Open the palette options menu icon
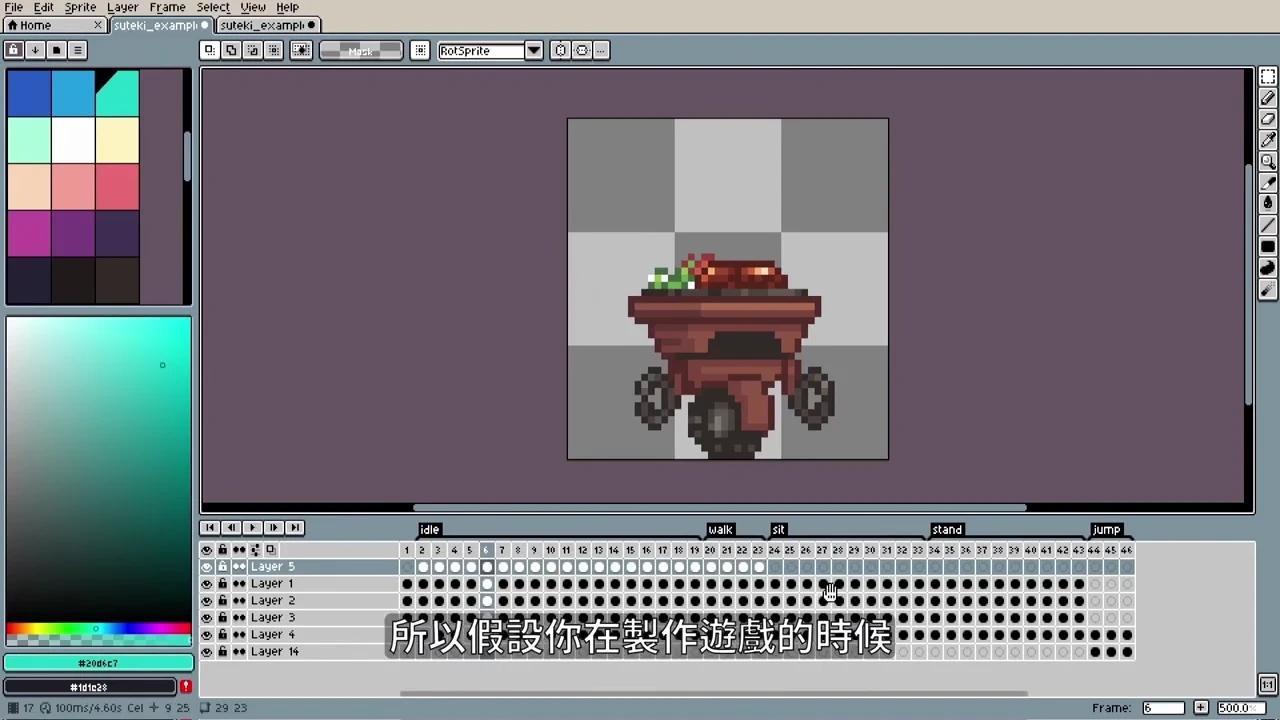This screenshot has width=1280, height=720. [x=77, y=50]
